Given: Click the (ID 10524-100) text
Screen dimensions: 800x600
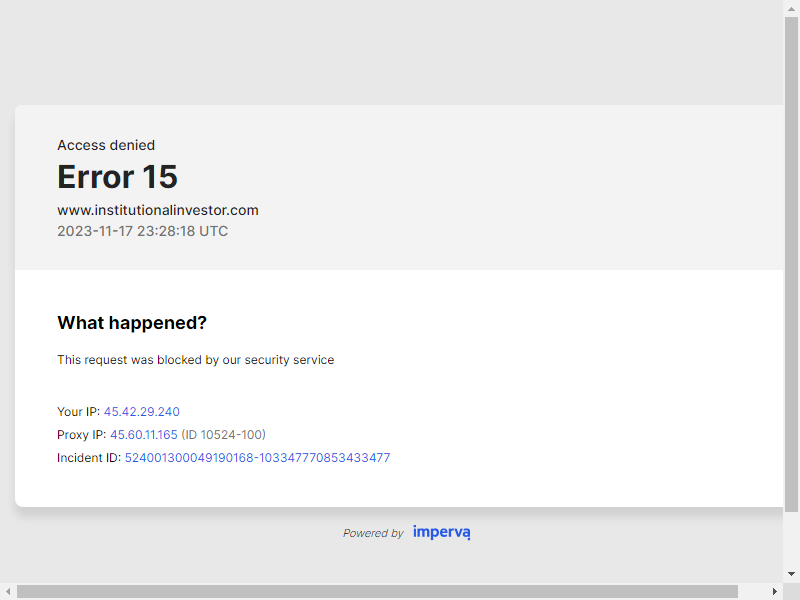Looking at the screenshot, I should tap(223, 435).
